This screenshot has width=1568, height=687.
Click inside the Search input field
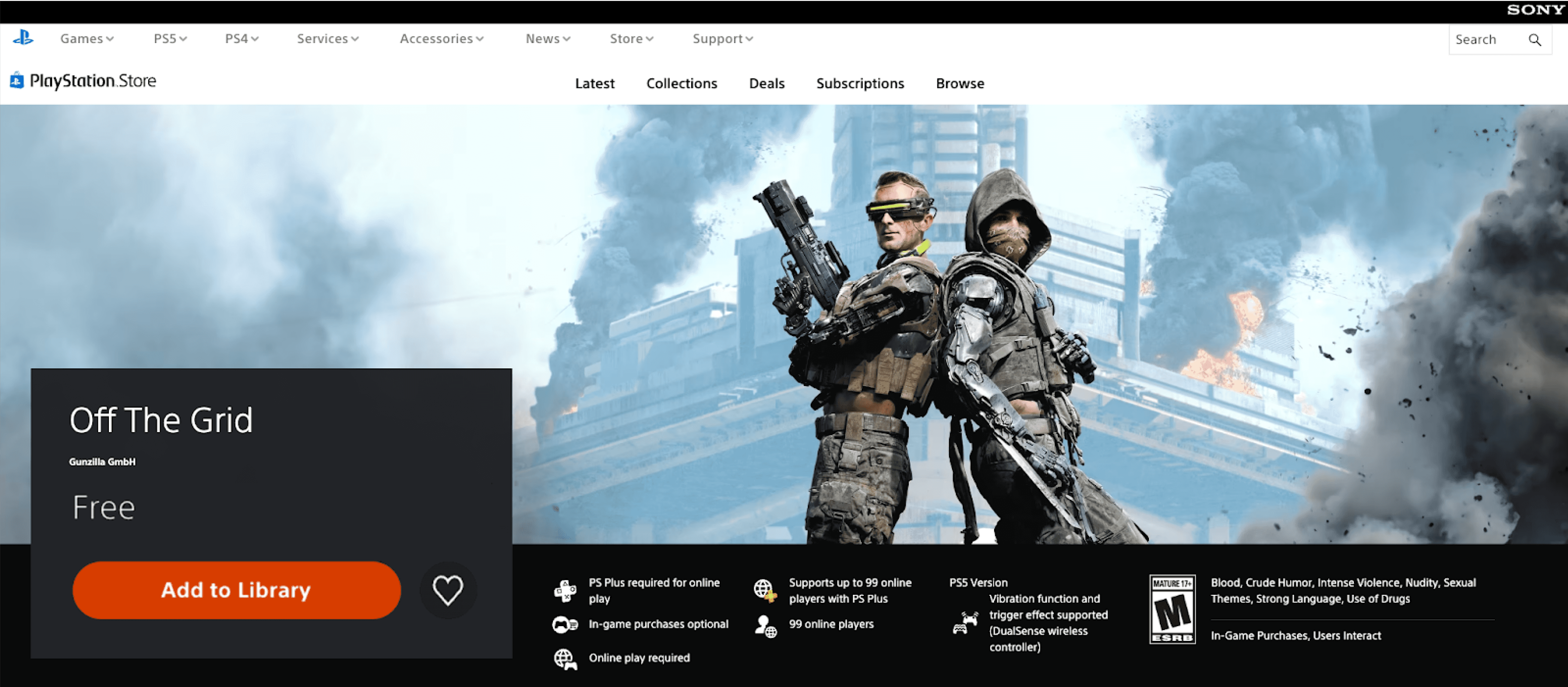(x=1485, y=40)
